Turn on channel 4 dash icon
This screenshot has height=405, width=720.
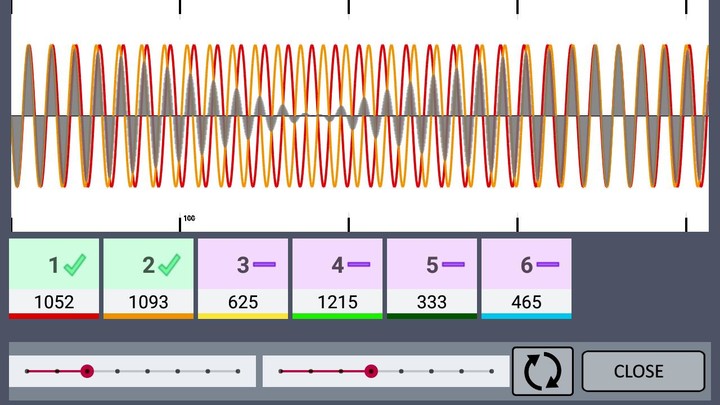point(358,265)
